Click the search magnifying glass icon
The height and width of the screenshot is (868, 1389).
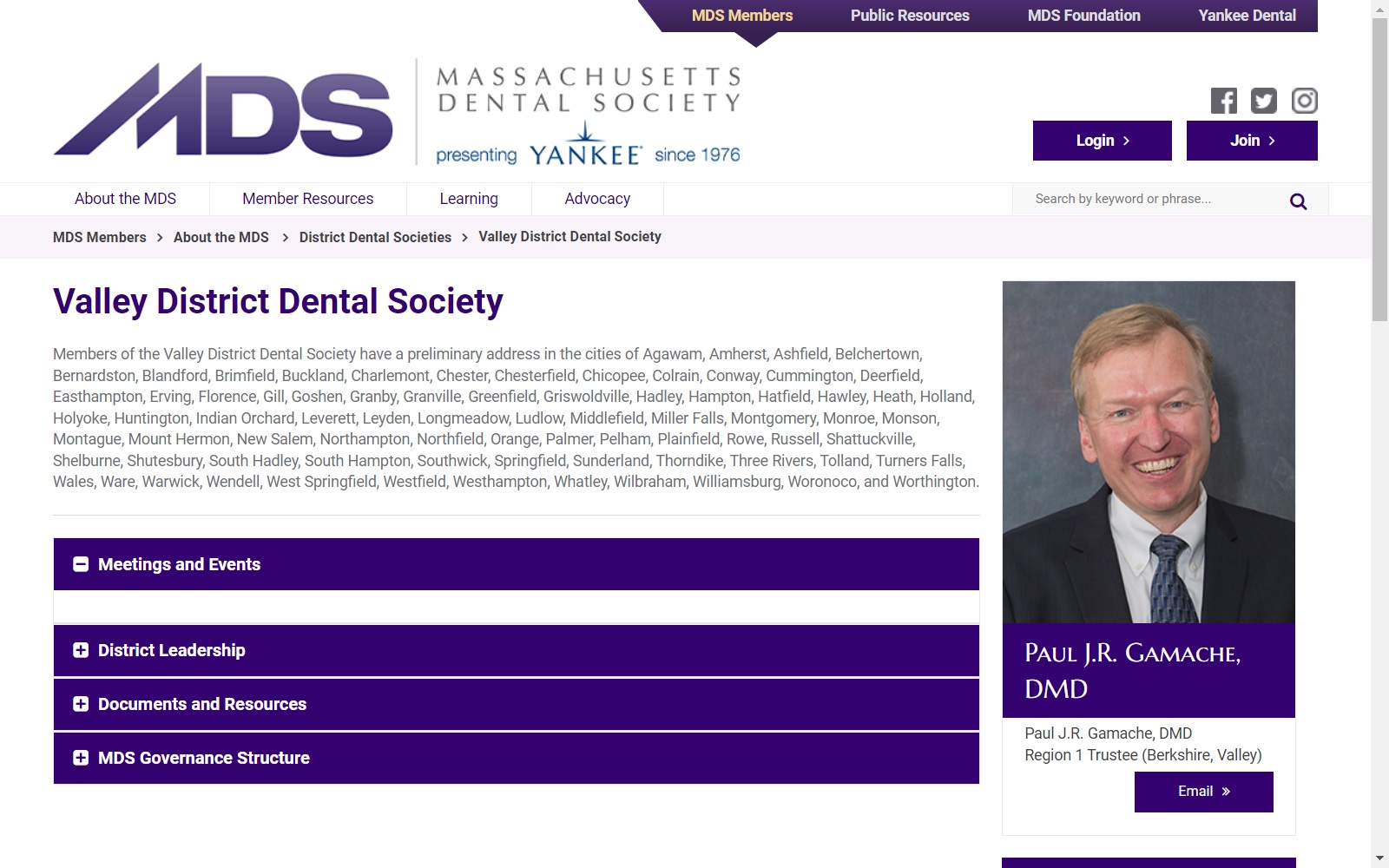[x=1298, y=201]
